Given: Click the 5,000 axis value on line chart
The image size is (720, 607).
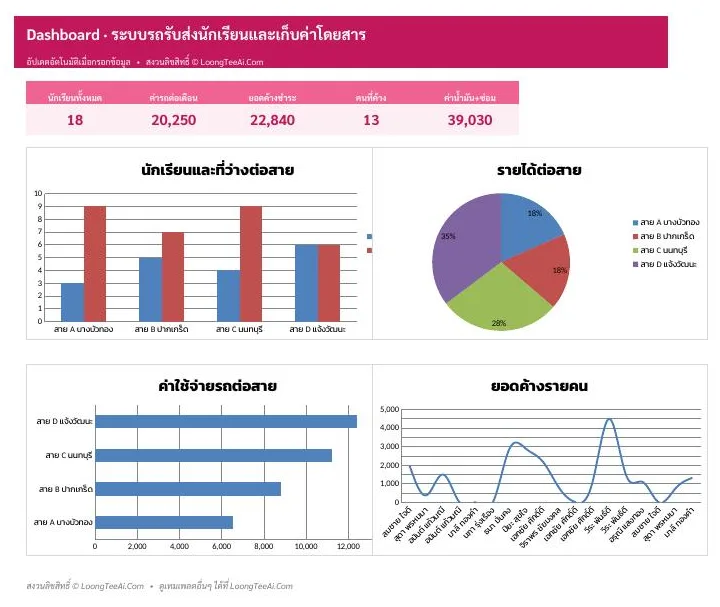Looking at the screenshot, I should point(390,409).
